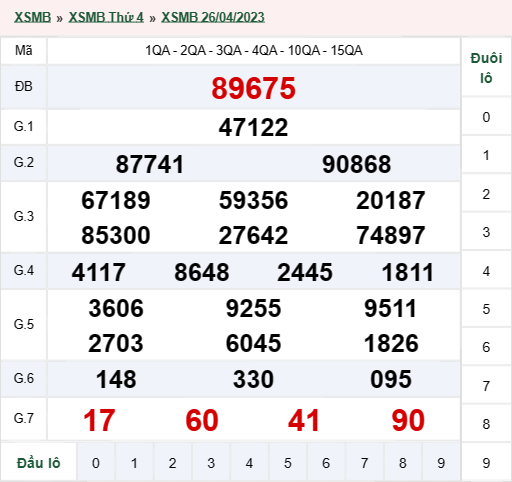This screenshot has width=512, height=482.
Task: Click the G.1 prize number 47122
Action: click(253, 127)
